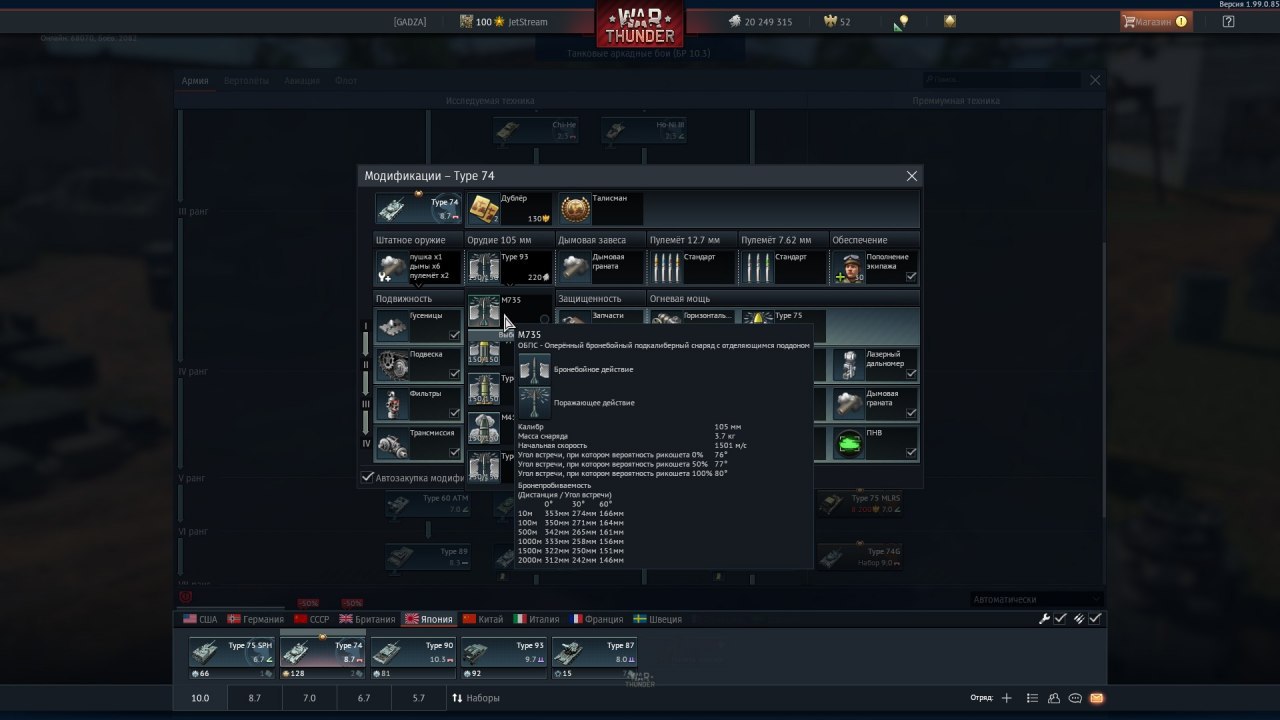The height and width of the screenshot is (720, 1280).
Task: Click the list icon next to squad plus
Action: (1032, 698)
